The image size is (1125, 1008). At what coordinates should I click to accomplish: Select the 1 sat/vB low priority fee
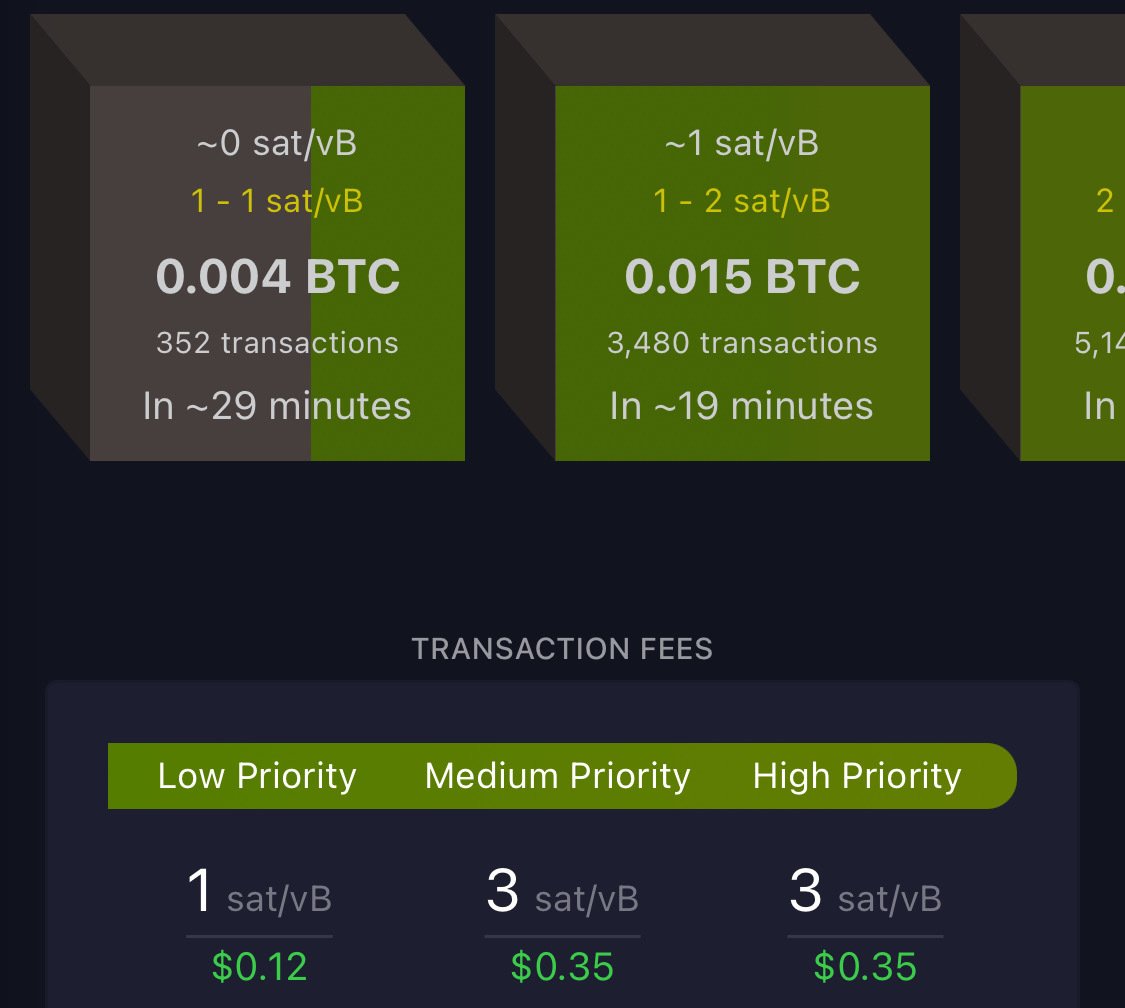(x=259, y=891)
